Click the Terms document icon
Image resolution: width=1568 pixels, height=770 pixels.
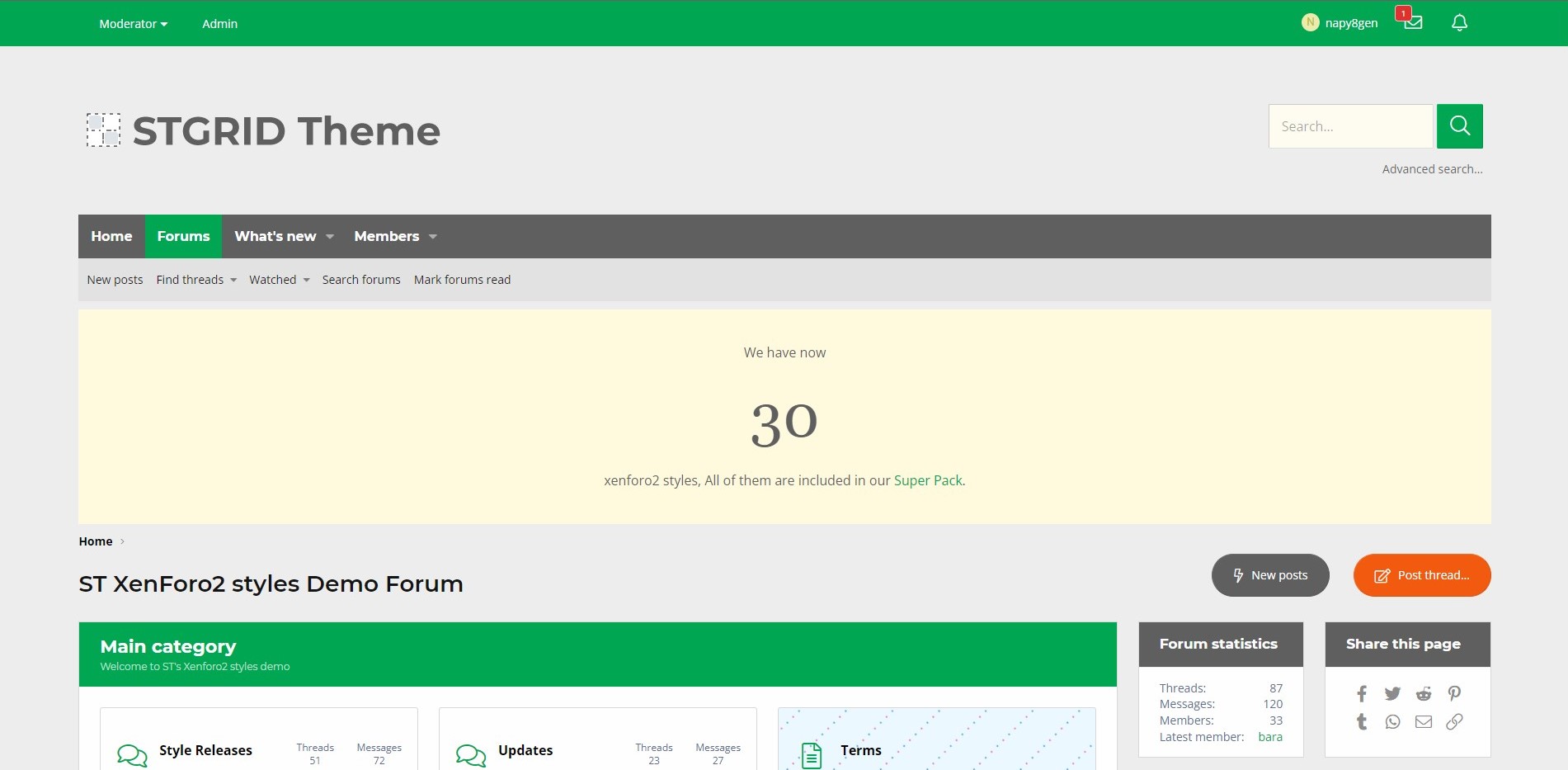click(812, 755)
